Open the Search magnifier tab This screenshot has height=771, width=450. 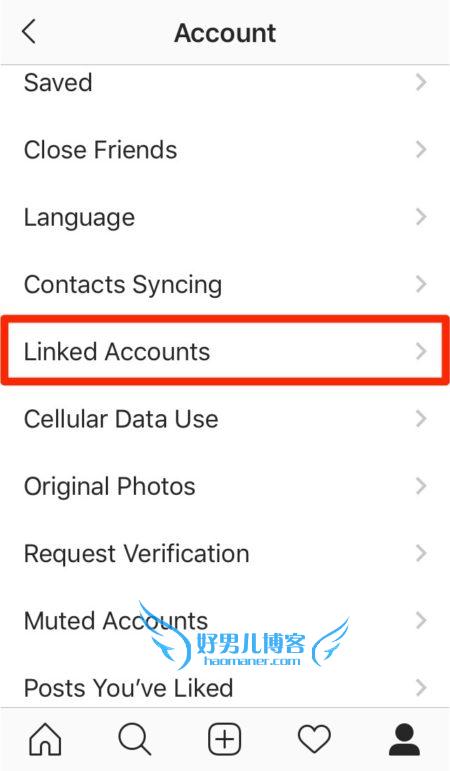pyautogui.click(x=134, y=739)
